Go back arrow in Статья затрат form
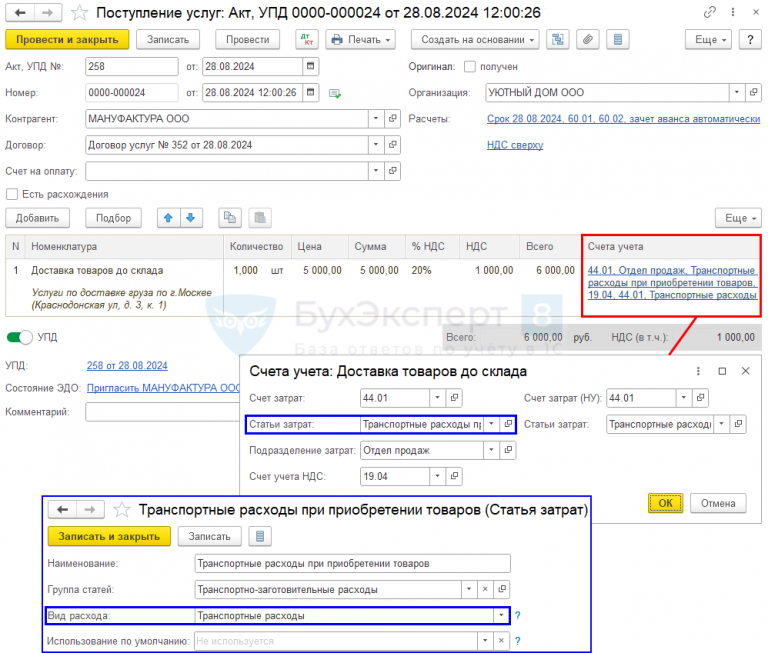Screen dimensions: 768x653 click(x=62, y=510)
